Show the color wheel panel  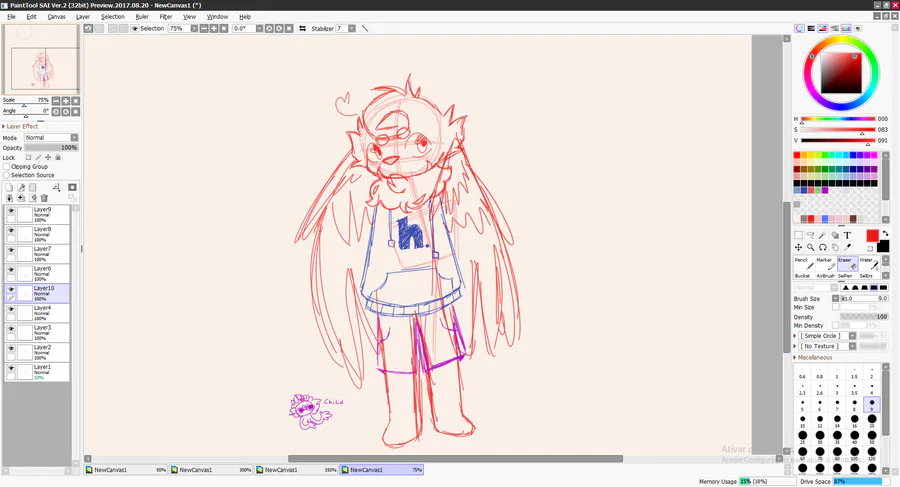pyautogui.click(x=800, y=28)
